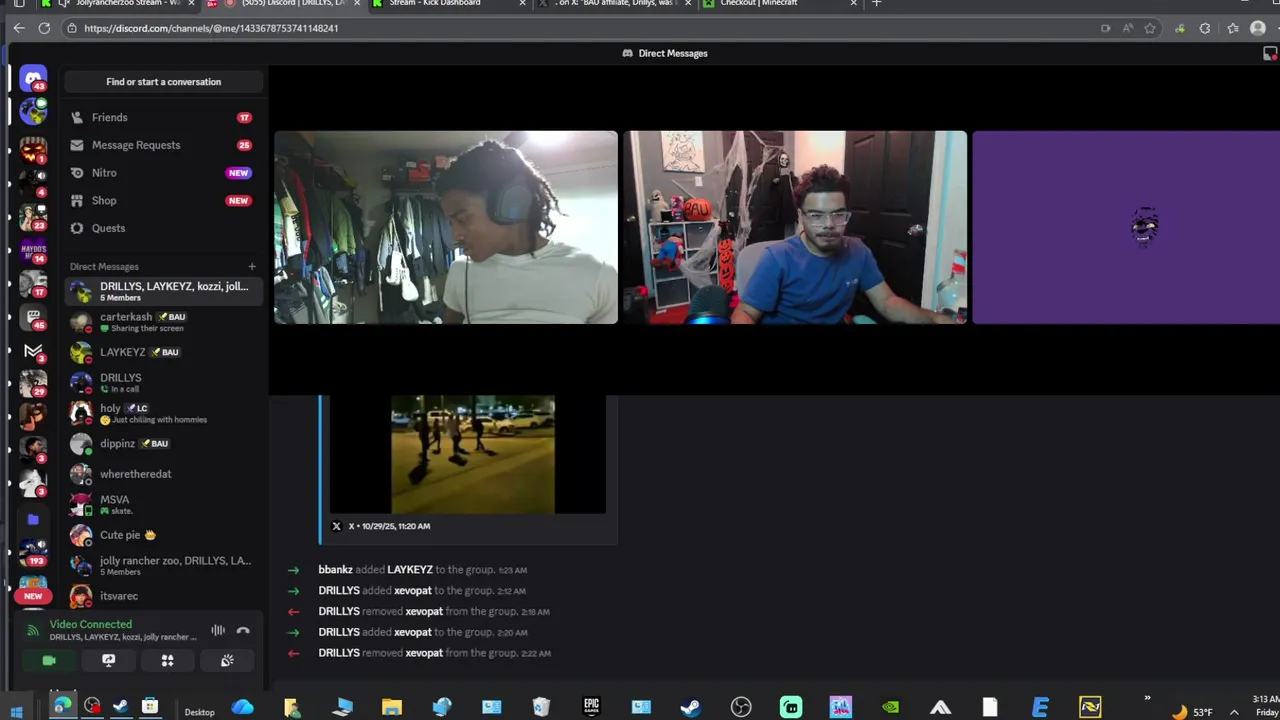Go to the Nitro page
This screenshot has width=1280, height=720.
pos(164,173)
